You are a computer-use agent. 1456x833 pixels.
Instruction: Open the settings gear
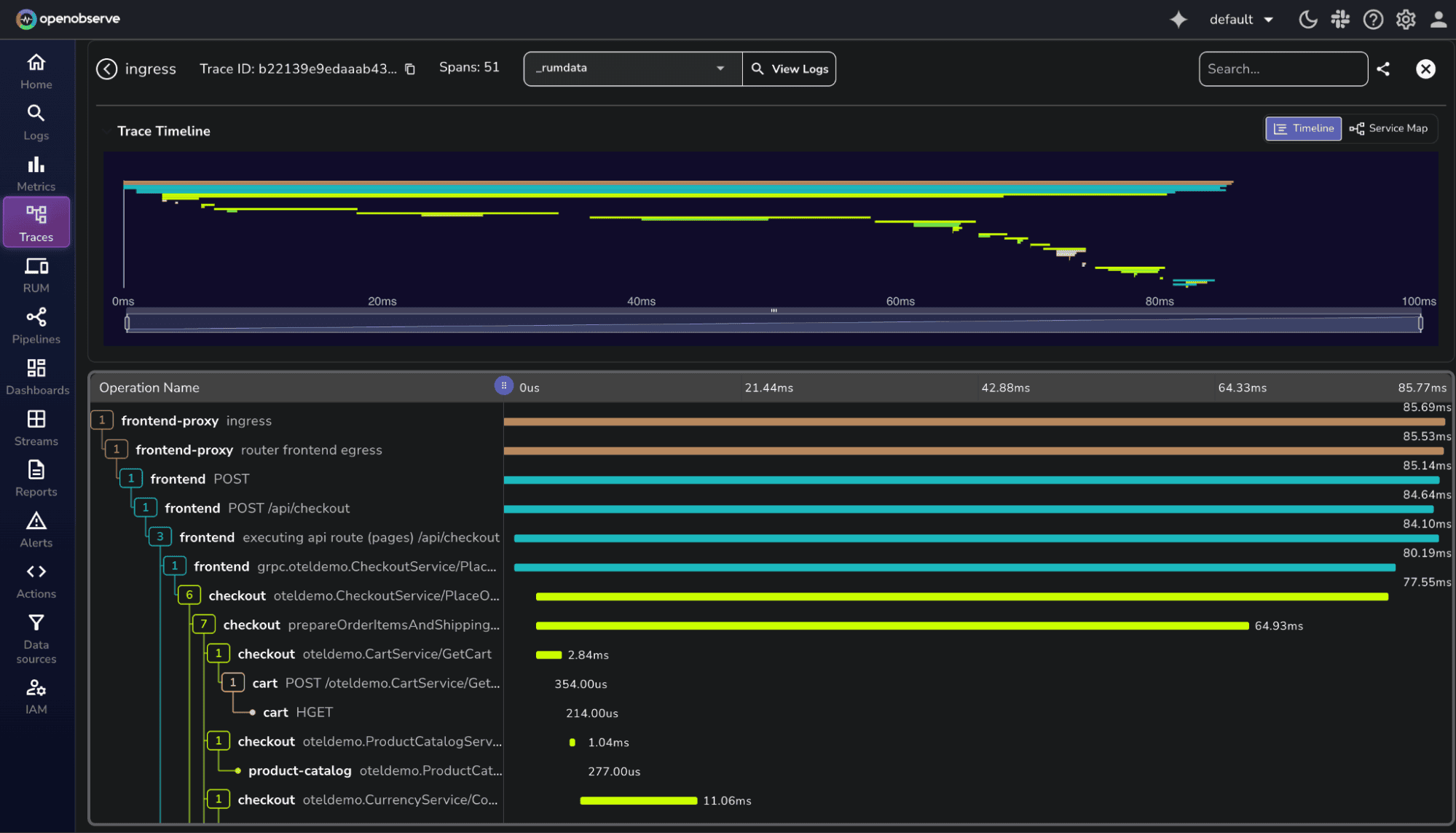coord(1405,19)
